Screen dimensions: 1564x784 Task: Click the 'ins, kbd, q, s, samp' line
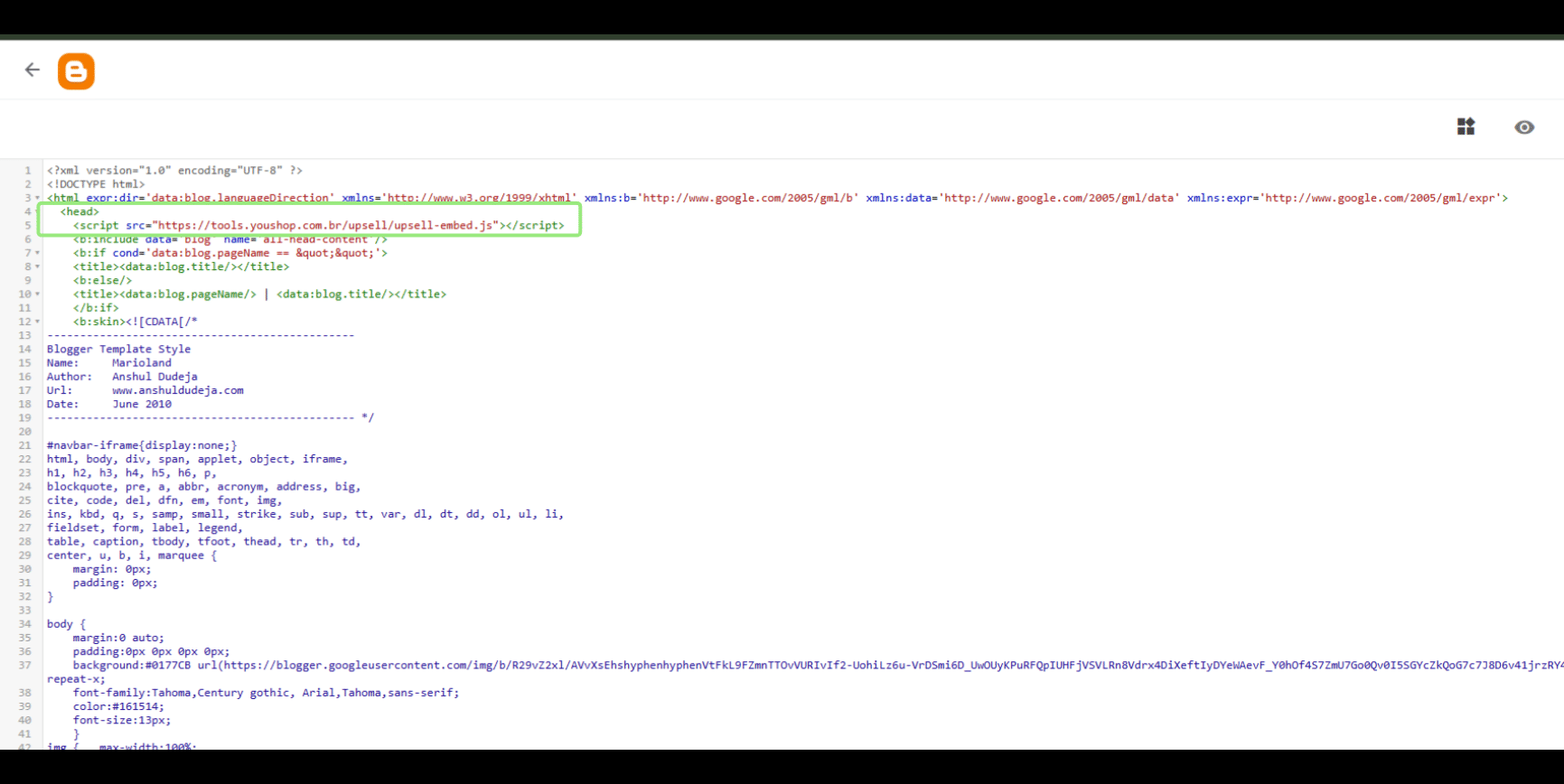[x=305, y=514]
